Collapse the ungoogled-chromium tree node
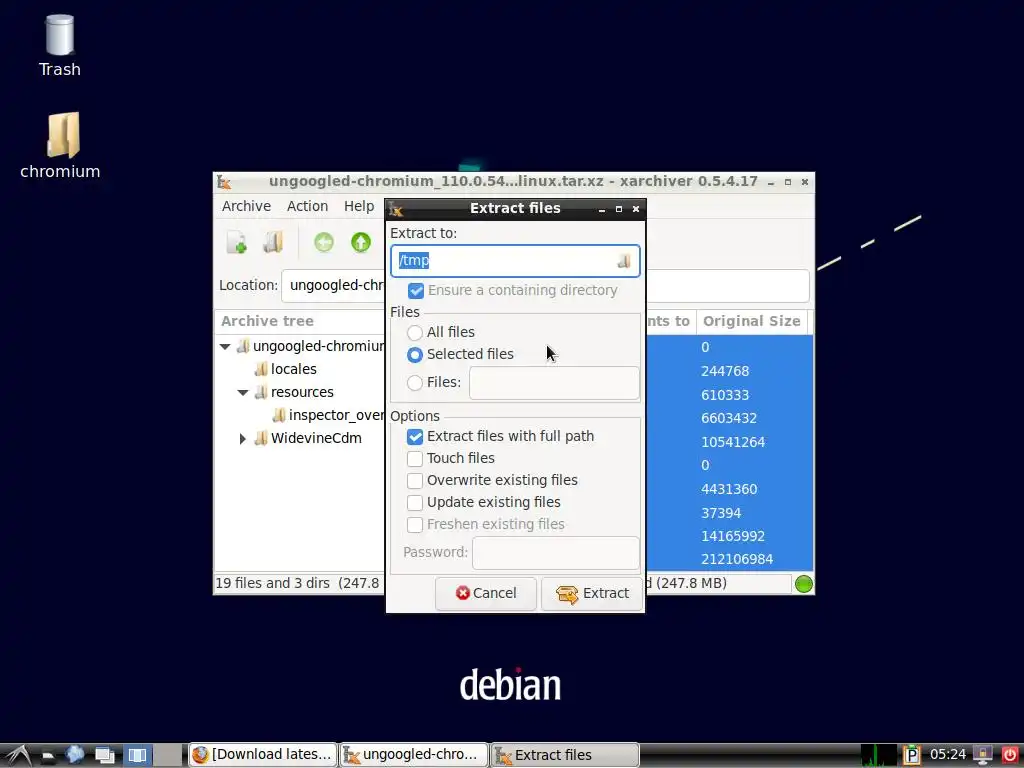The width and height of the screenshot is (1024, 768). click(x=225, y=347)
